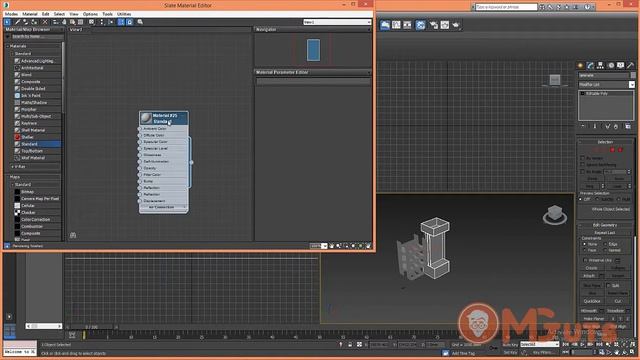Open the Options menu in Slate editor
The height and width of the screenshot is (360, 640).
[x=90, y=14]
